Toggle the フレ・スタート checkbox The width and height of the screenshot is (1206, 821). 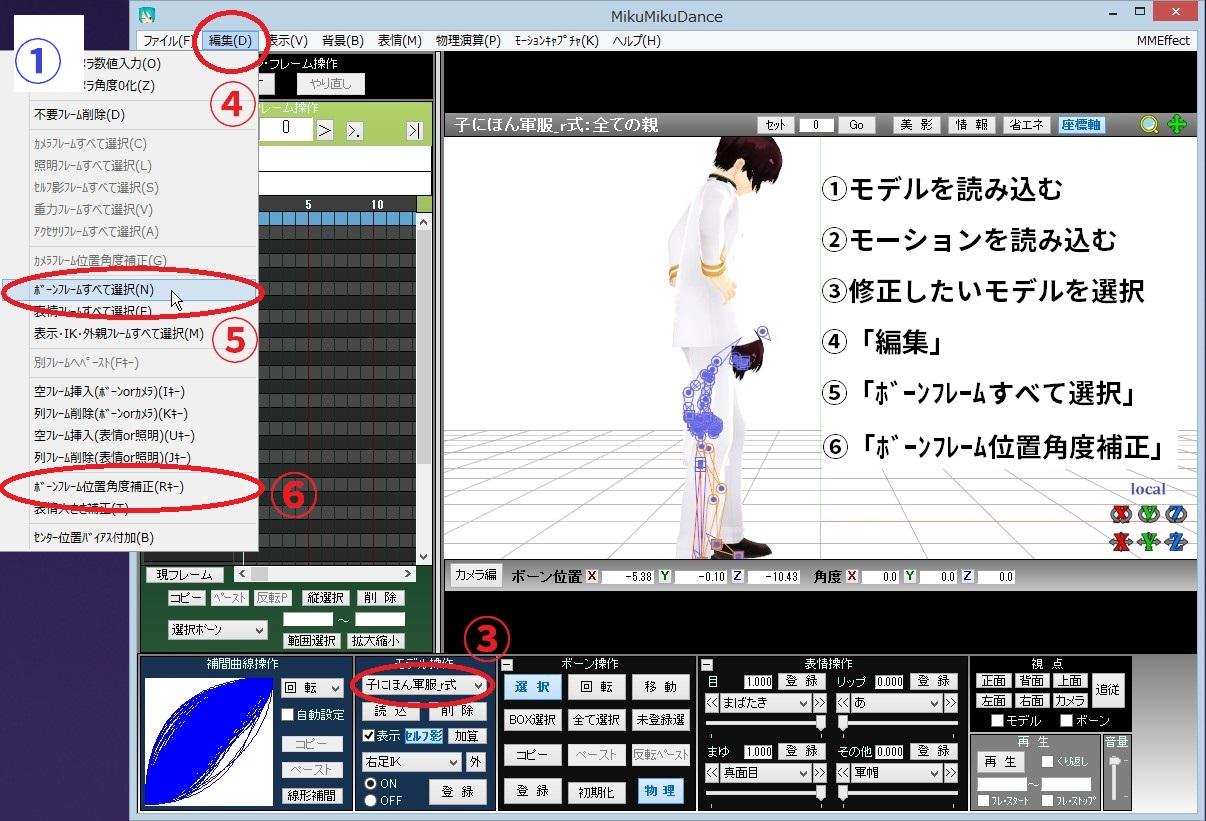tap(984, 801)
